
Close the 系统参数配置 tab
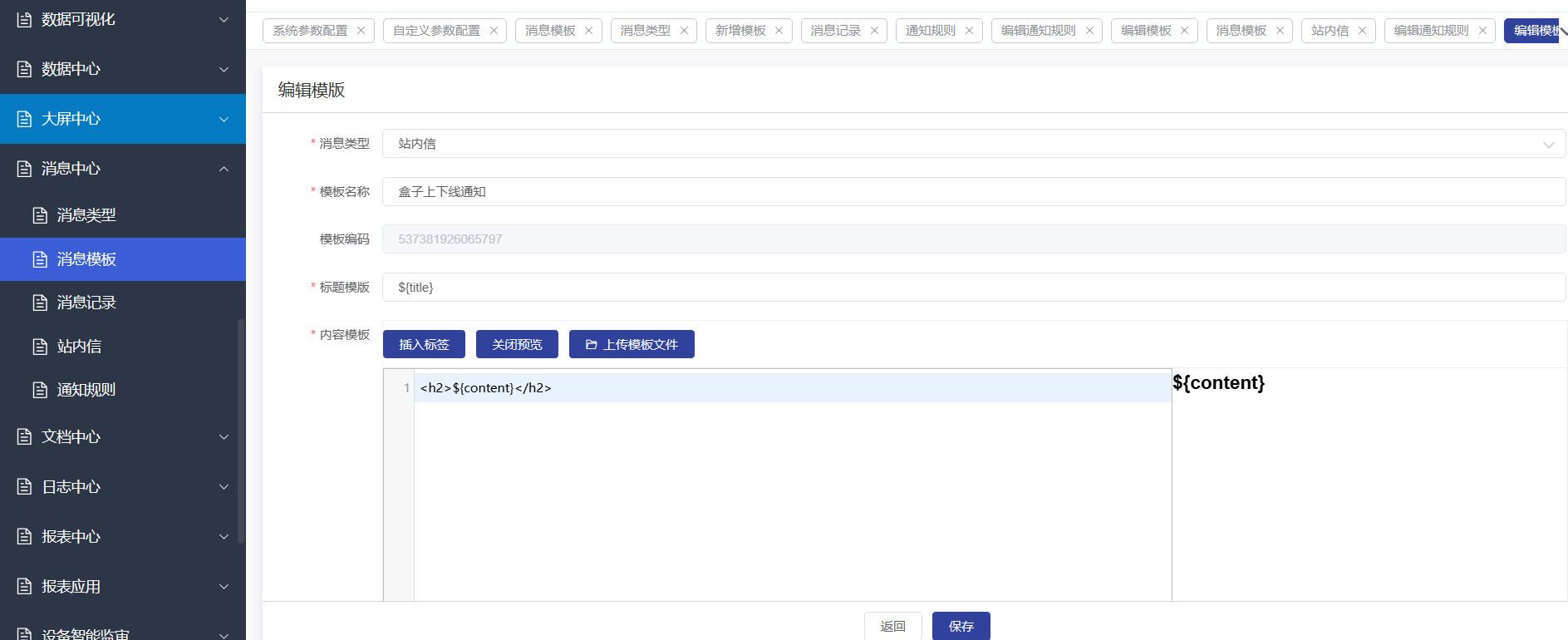click(x=361, y=31)
